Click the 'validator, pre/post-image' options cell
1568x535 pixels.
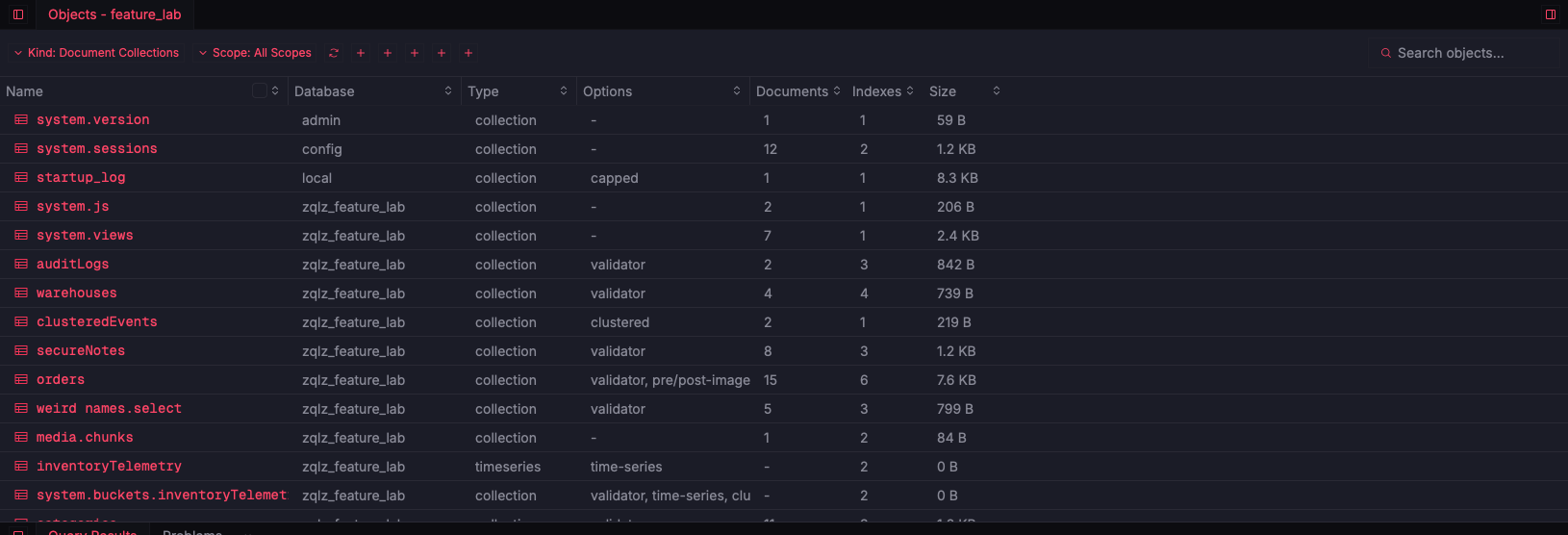tap(670, 380)
